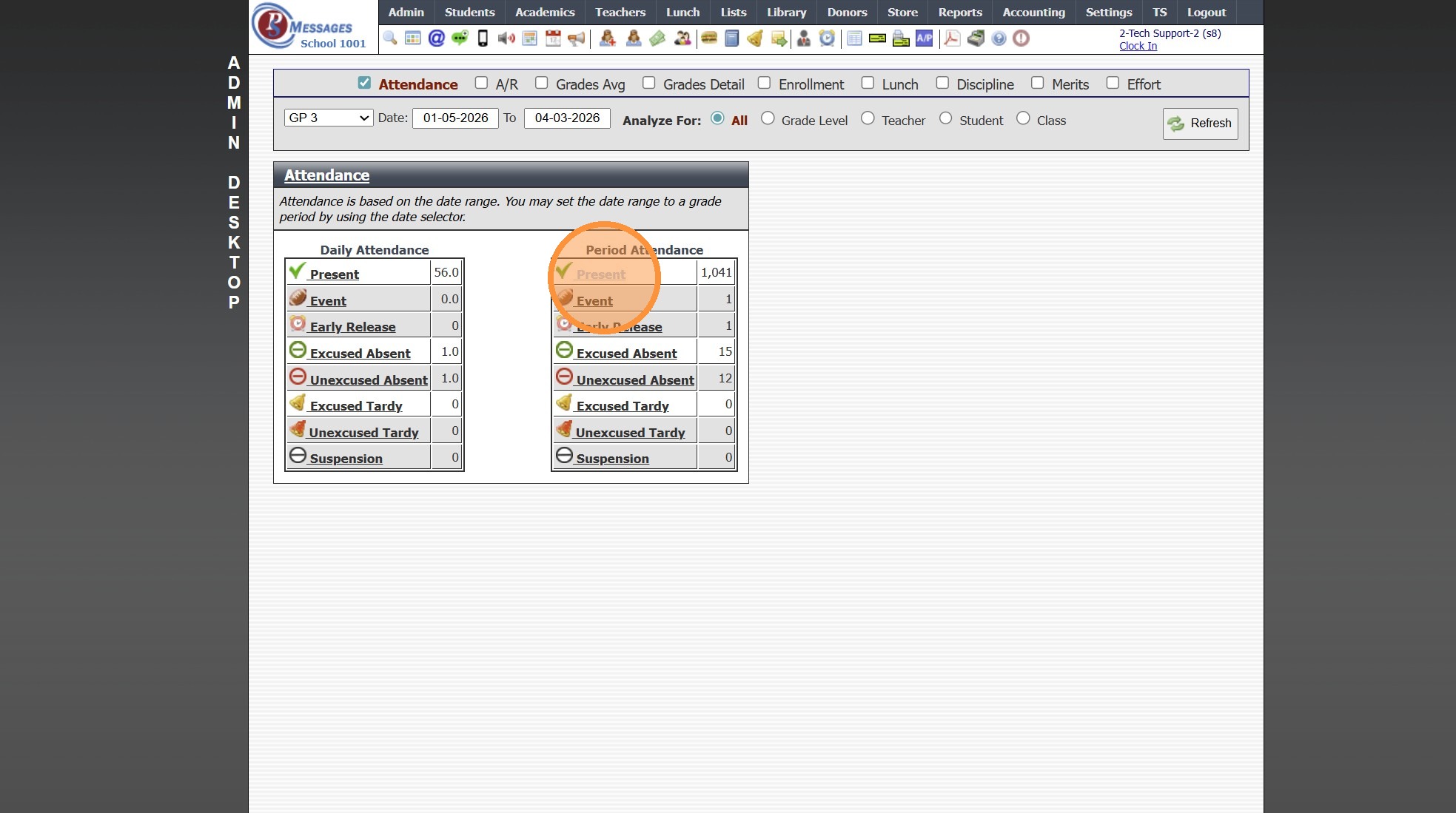Uncheck the Attendance checkbox
The width and height of the screenshot is (1456, 813).
click(364, 83)
